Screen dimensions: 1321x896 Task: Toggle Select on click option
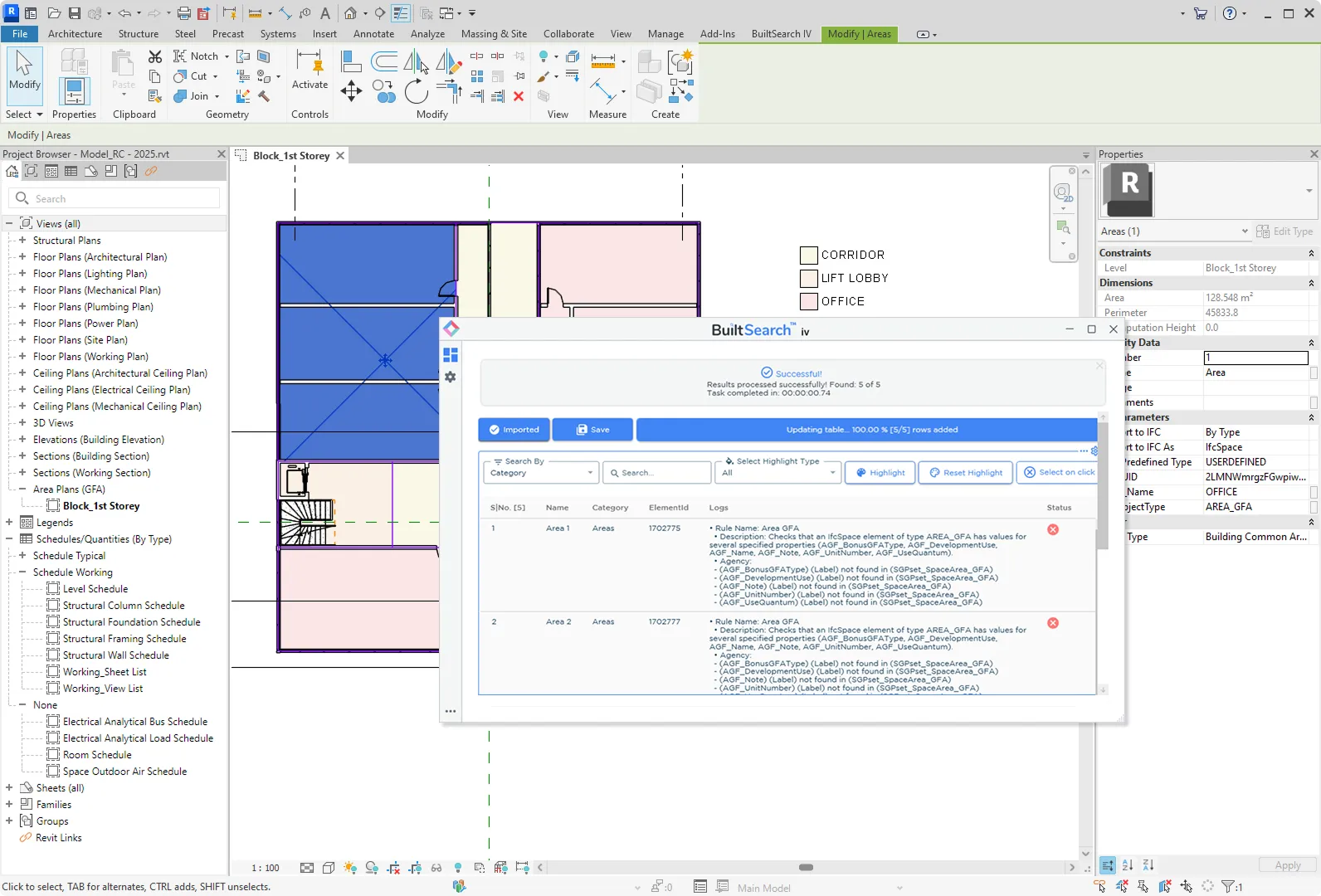click(1058, 473)
